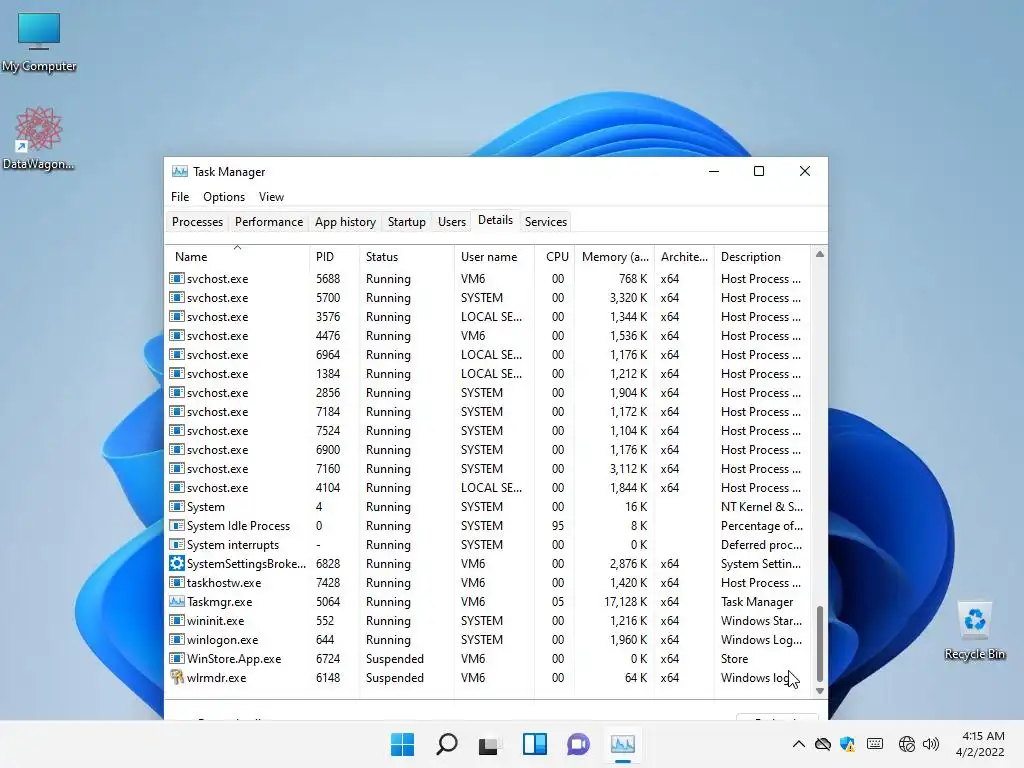Open Task View on the taskbar
This screenshot has width=1024, height=768.
(490, 744)
